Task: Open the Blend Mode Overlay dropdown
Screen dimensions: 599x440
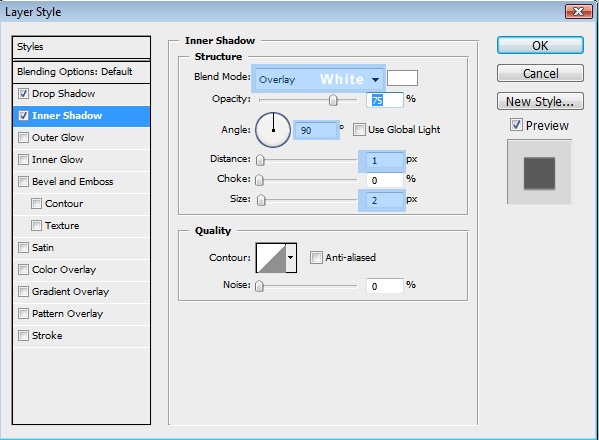Action: [318, 79]
